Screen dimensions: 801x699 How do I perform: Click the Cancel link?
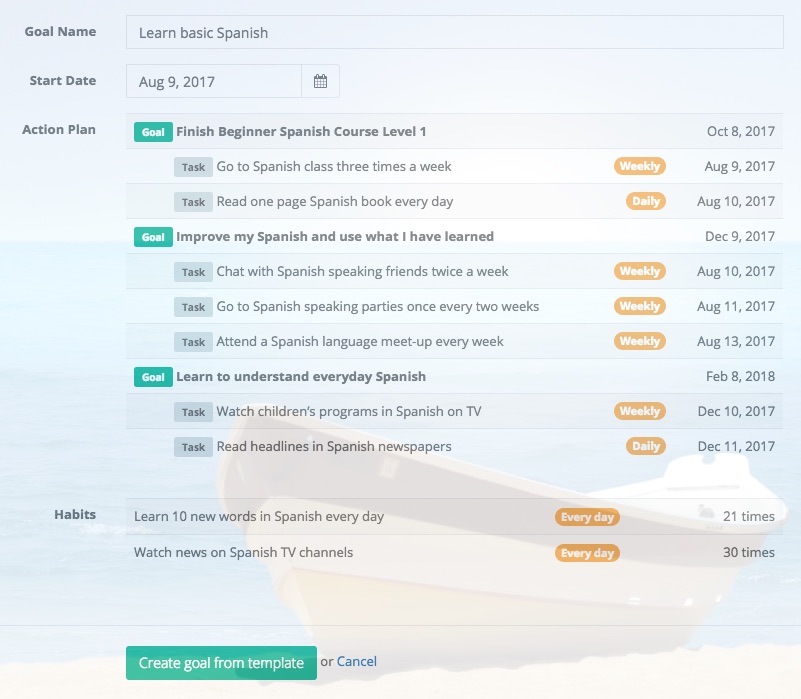(357, 661)
